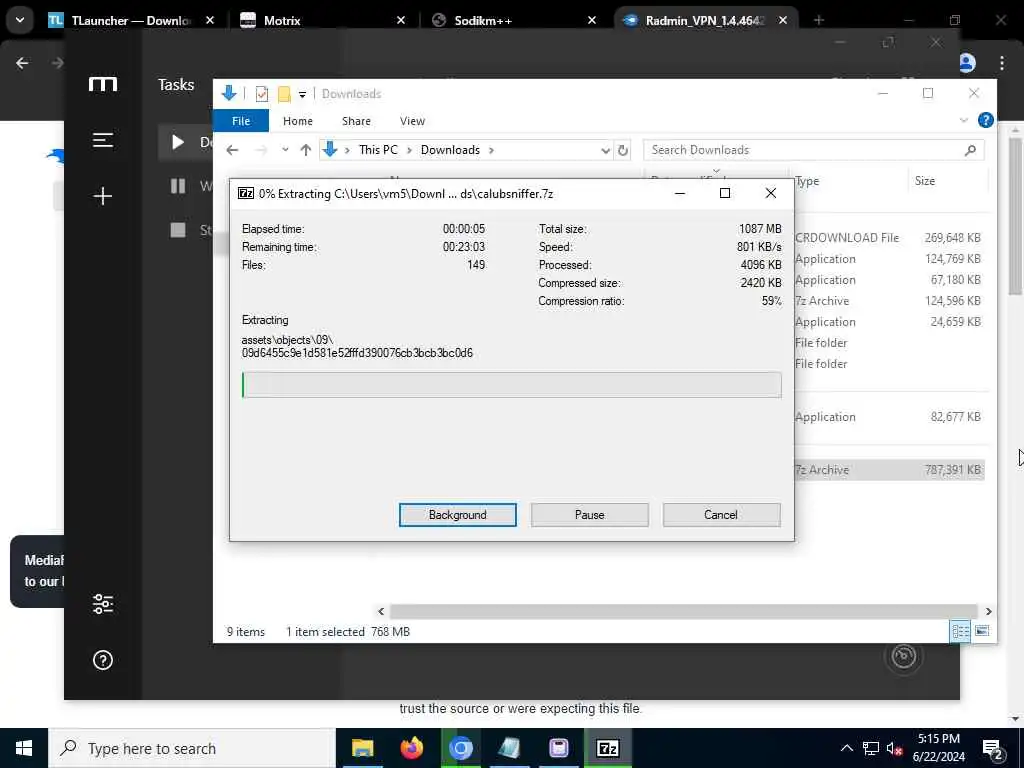Open 7-Zip taskbar icon
This screenshot has height=768, width=1024.
(x=608, y=748)
